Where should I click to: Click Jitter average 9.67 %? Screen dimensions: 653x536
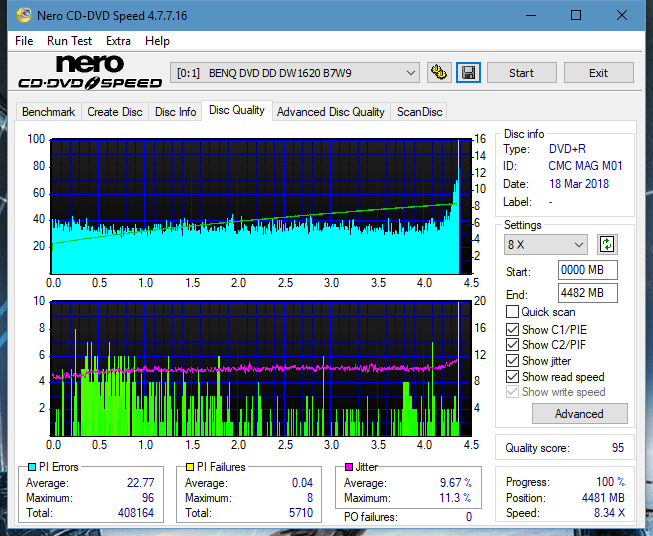(x=456, y=483)
